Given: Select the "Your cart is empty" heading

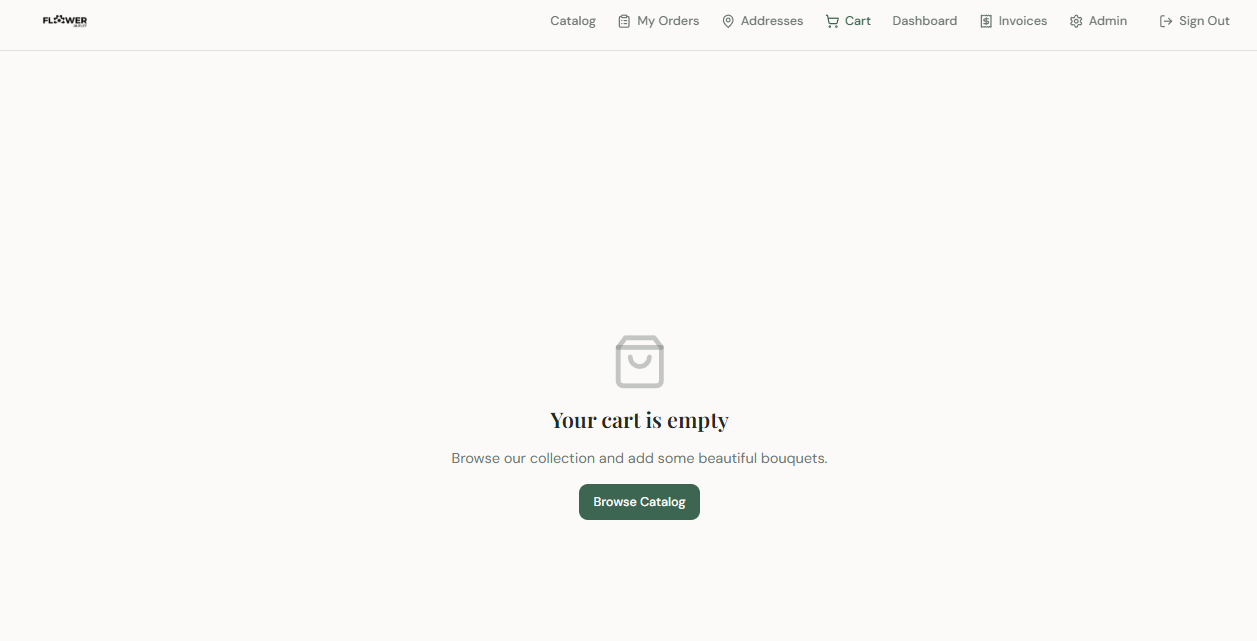Looking at the screenshot, I should (x=639, y=420).
